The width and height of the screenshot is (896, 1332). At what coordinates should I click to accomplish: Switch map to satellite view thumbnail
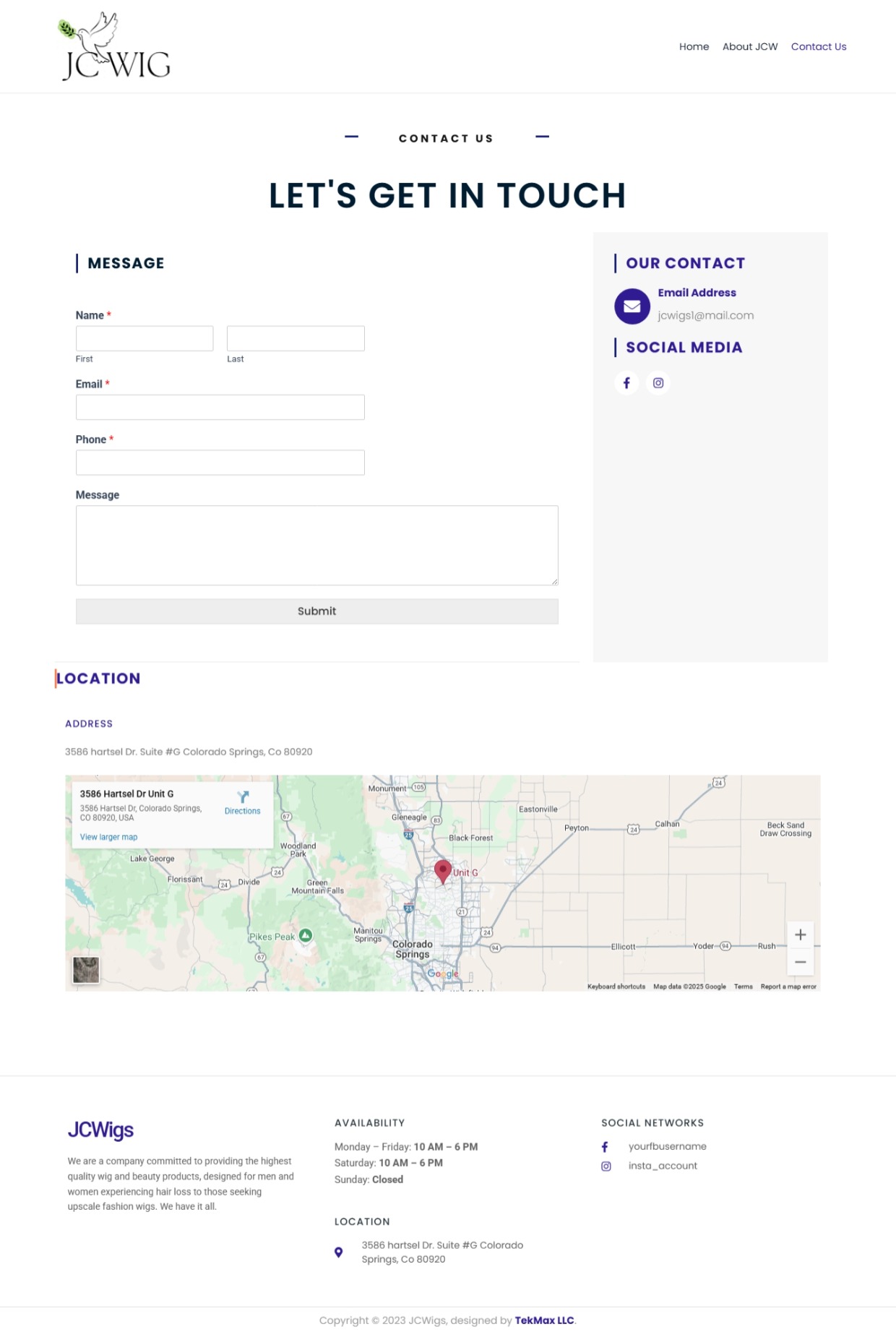[86, 970]
